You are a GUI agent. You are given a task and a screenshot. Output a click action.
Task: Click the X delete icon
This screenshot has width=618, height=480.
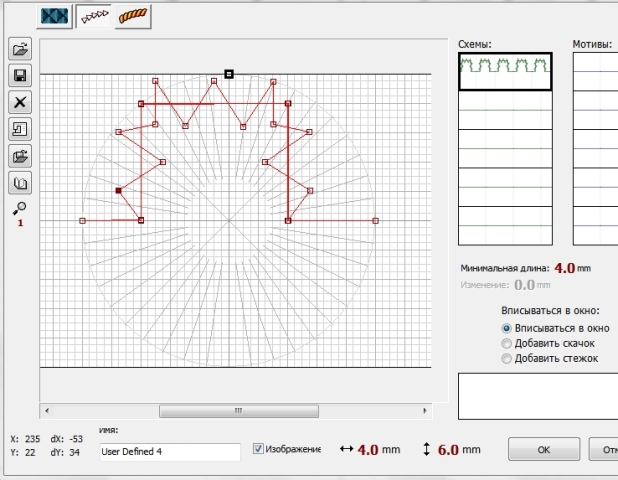pos(20,102)
